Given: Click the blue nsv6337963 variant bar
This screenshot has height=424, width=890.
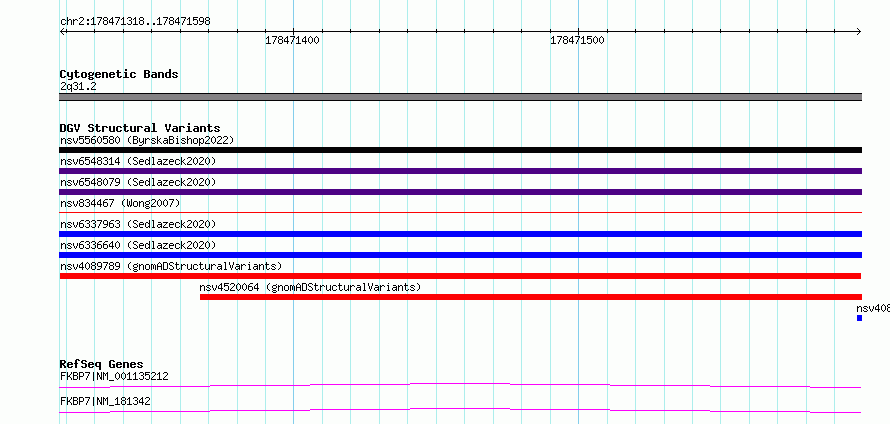Looking at the screenshot, I should [460, 234].
